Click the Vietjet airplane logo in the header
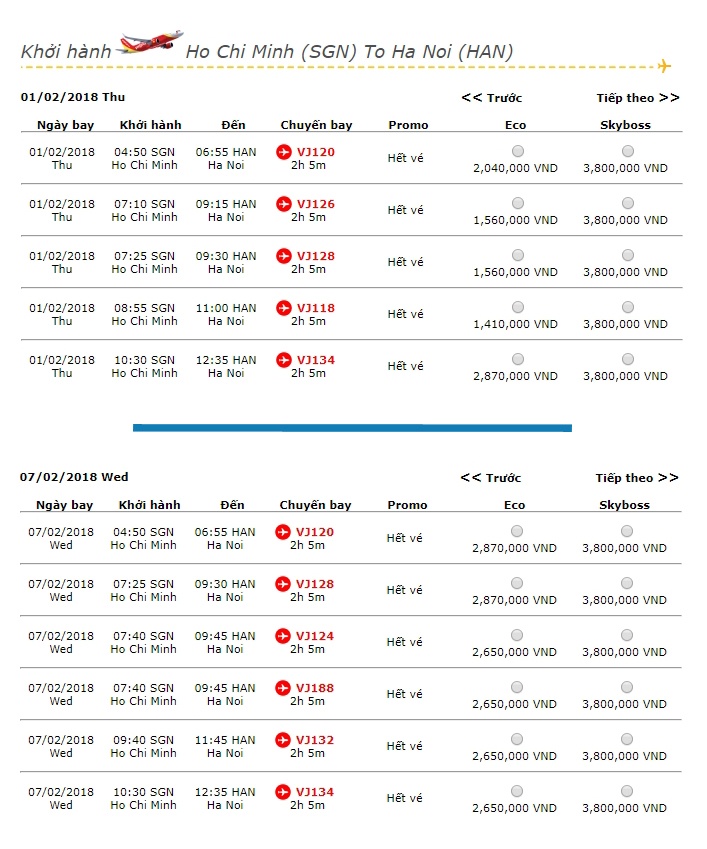 [150, 44]
